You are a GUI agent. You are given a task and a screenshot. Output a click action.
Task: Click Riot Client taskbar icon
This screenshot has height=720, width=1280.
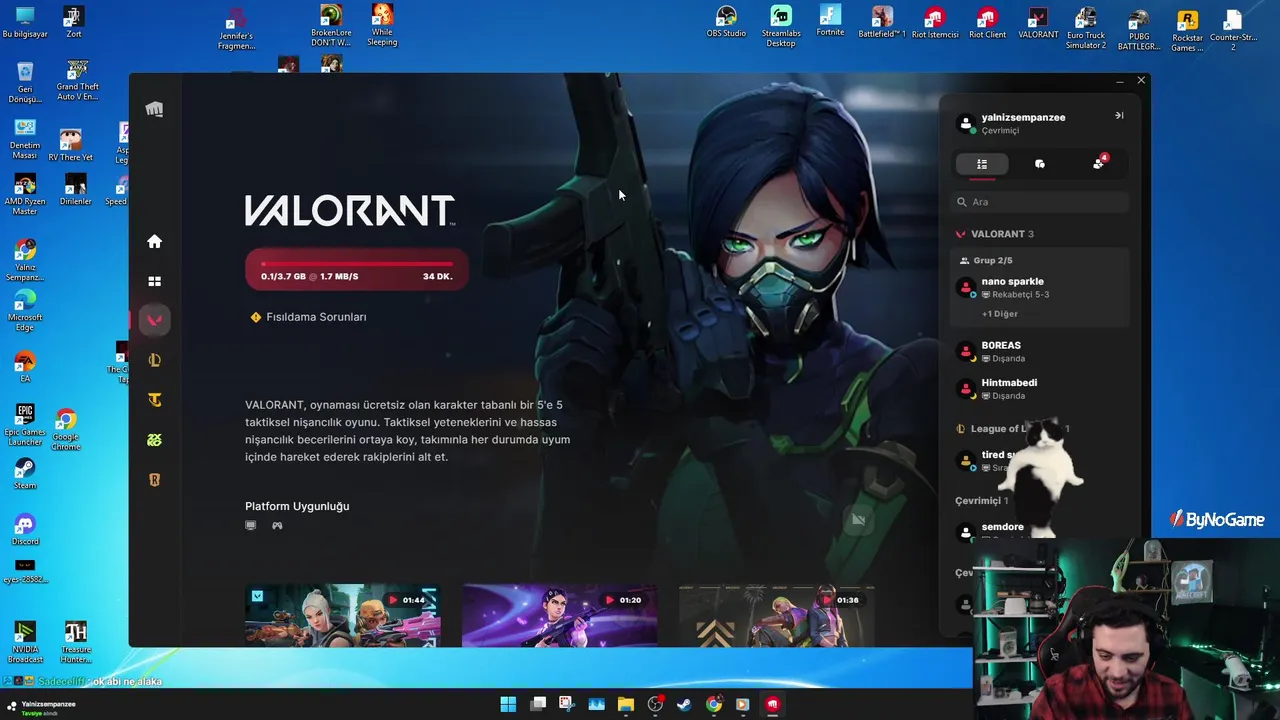point(773,704)
